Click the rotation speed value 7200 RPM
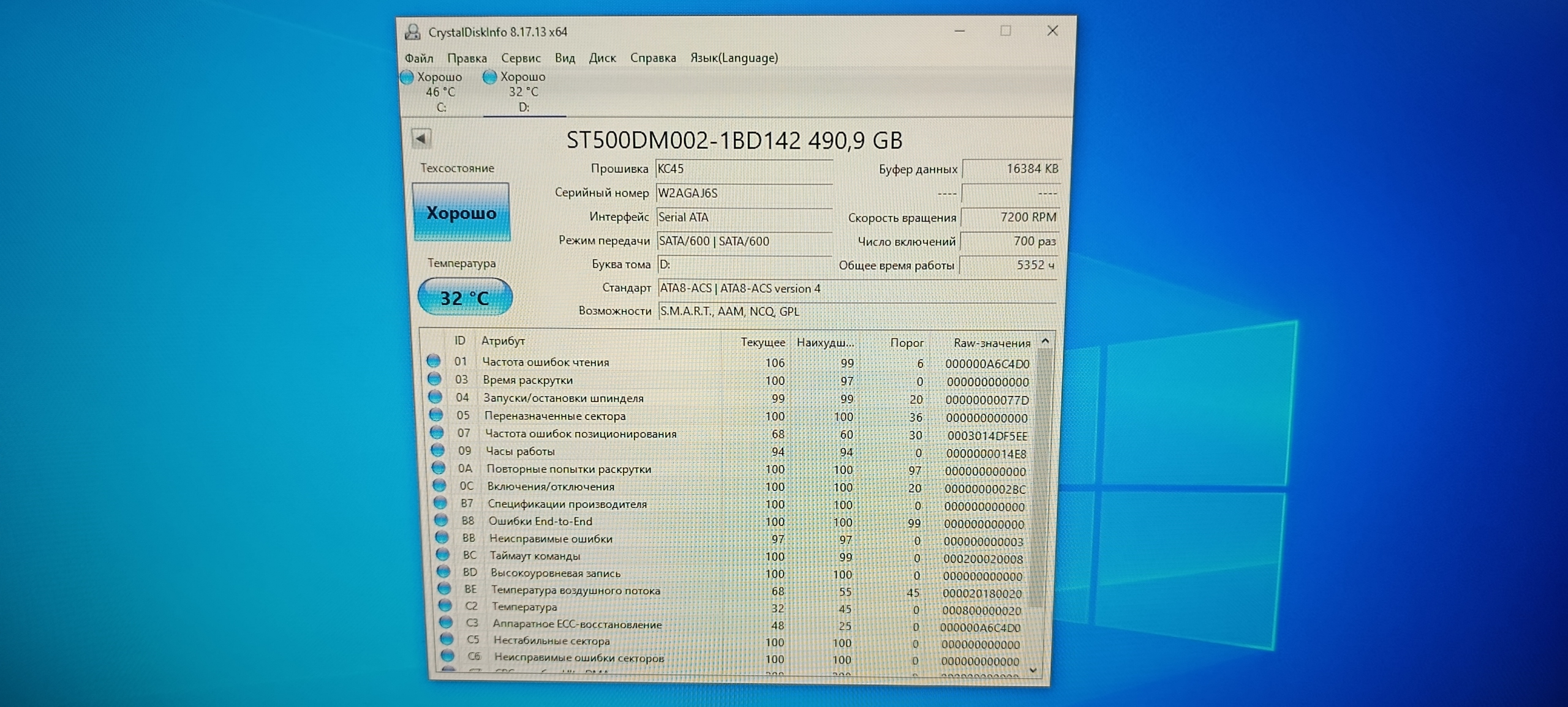The height and width of the screenshot is (707, 1568). point(1009,217)
